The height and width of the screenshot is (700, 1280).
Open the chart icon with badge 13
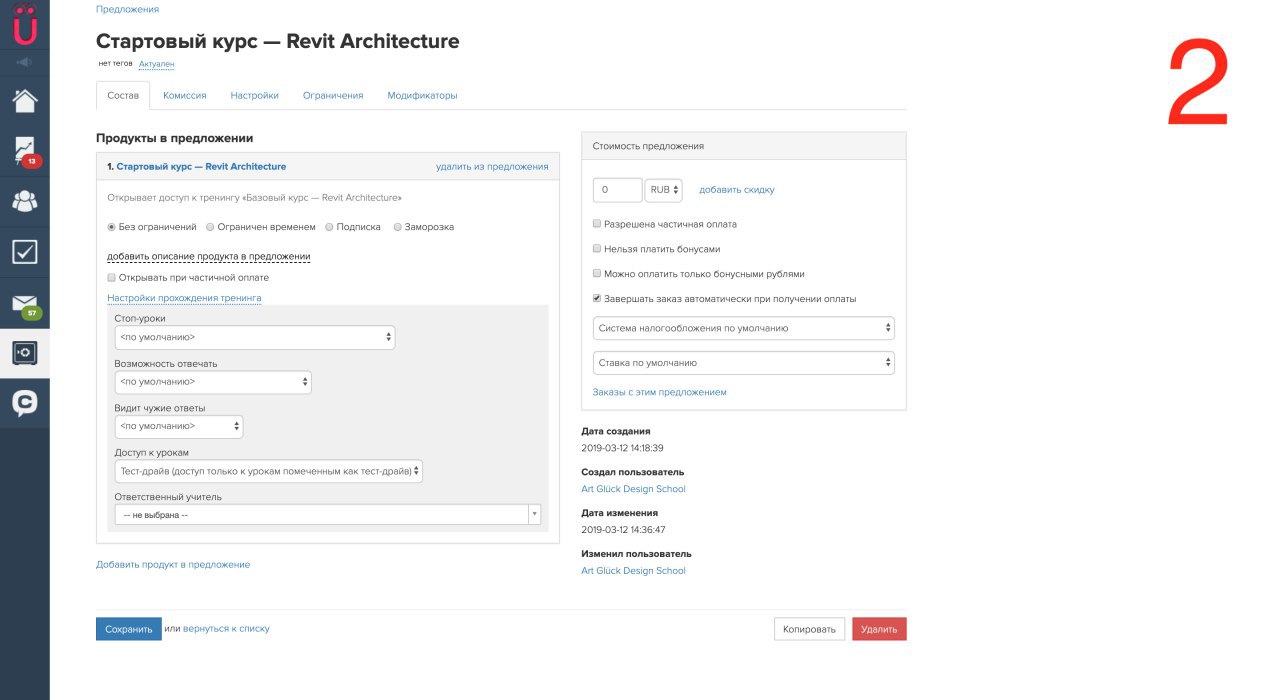(x=25, y=151)
